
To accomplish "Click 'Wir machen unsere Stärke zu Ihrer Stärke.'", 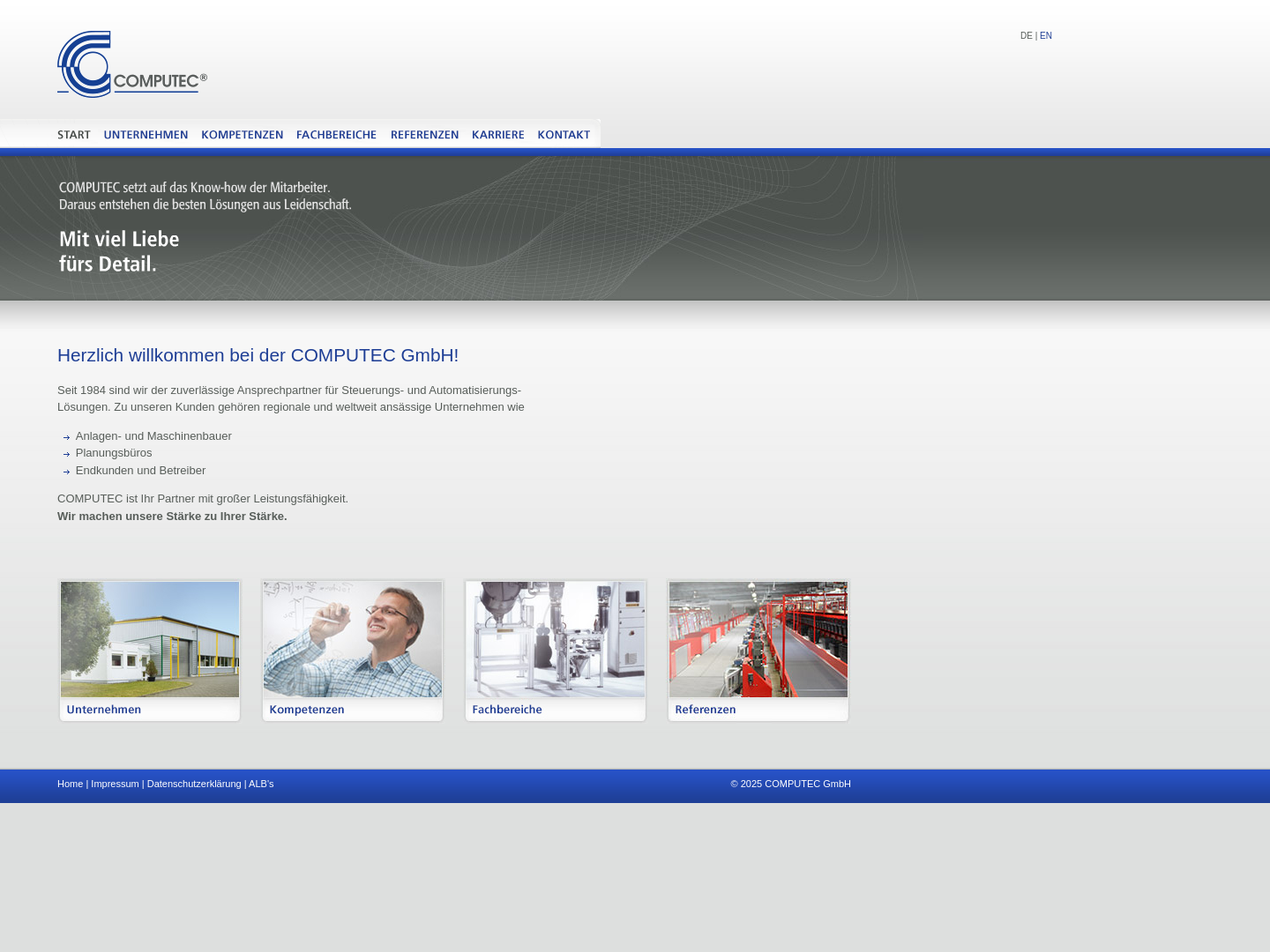I will tap(172, 517).
